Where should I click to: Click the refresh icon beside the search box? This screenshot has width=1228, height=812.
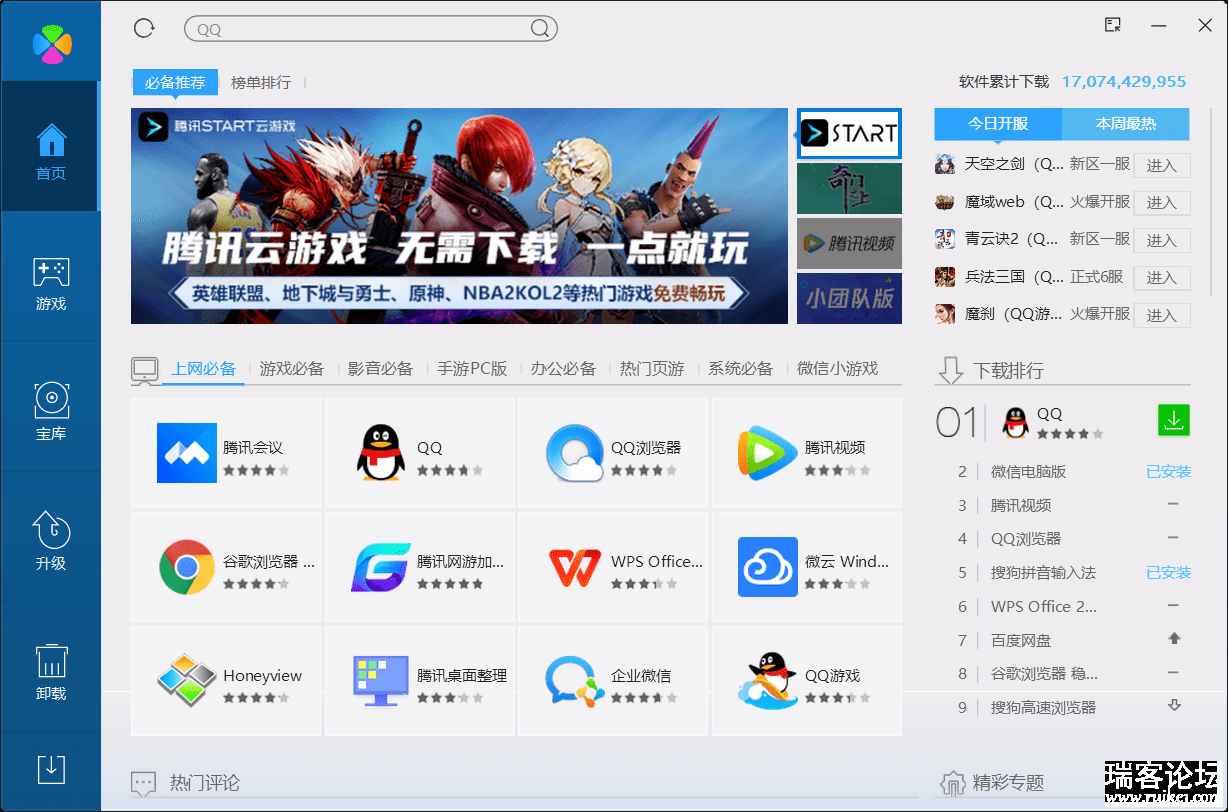tap(144, 28)
